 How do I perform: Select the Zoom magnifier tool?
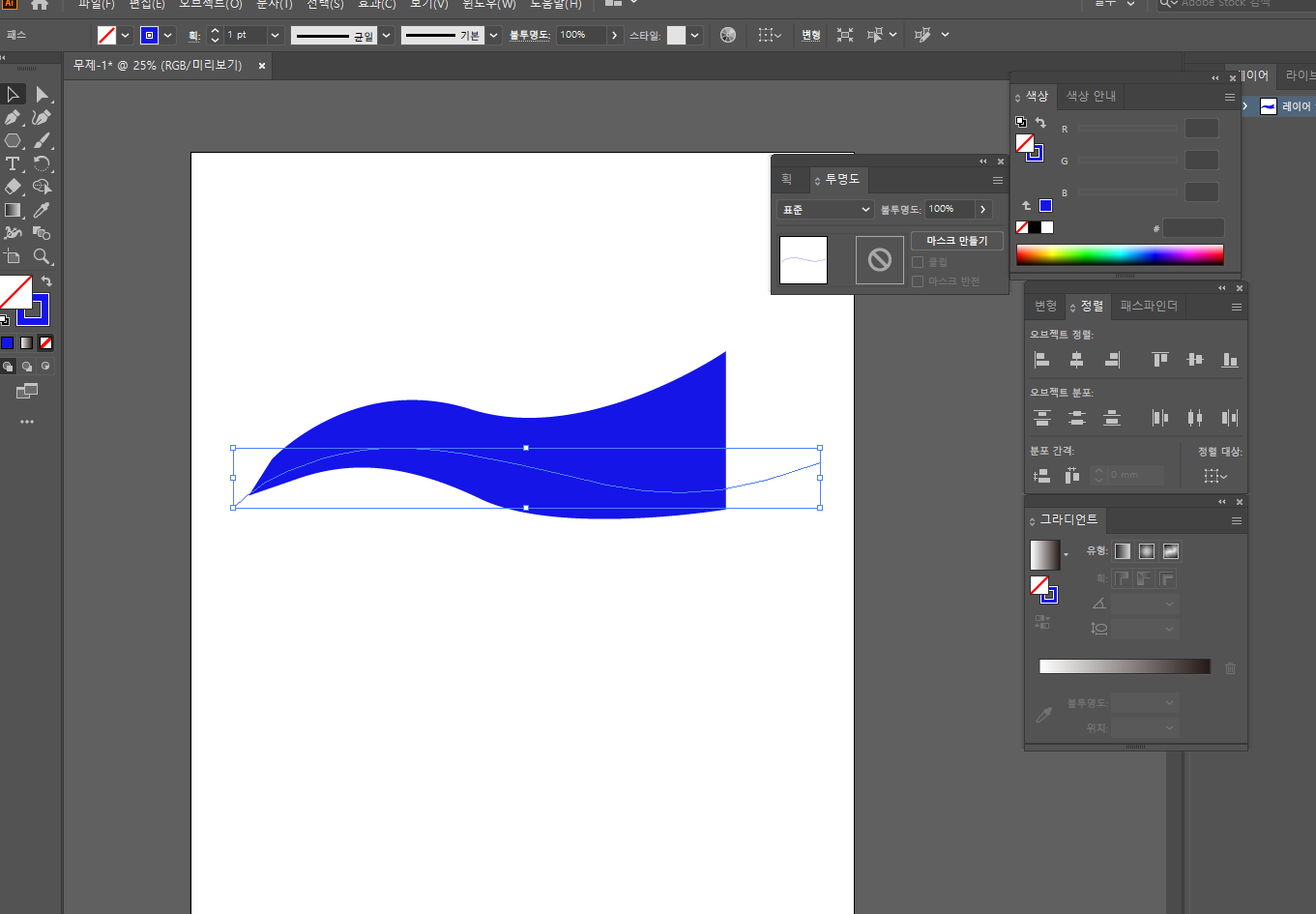pos(42,256)
